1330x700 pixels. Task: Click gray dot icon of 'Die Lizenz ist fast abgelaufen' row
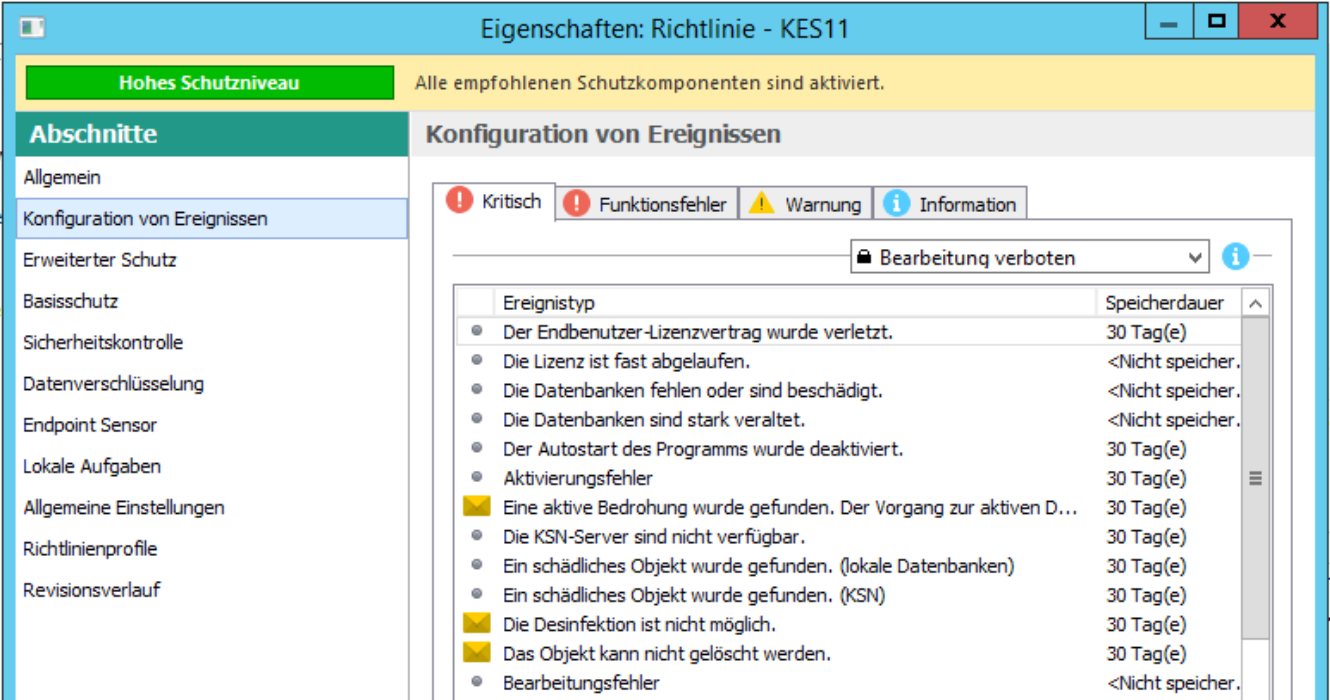click(x=477, y=360)
